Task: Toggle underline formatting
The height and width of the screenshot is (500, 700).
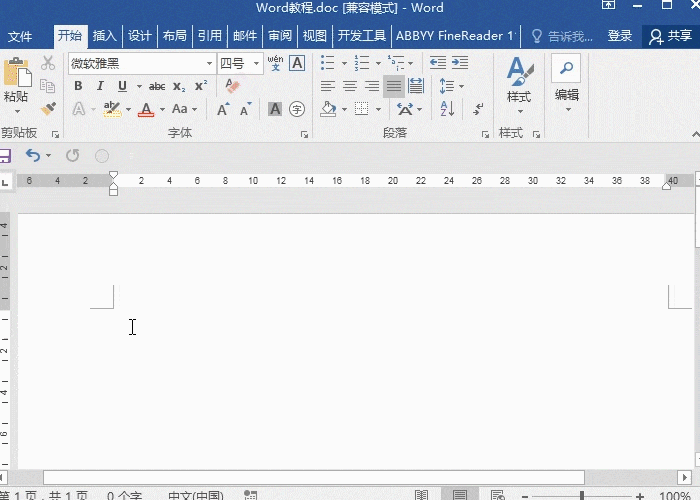Action: click(x=122, y=86)
